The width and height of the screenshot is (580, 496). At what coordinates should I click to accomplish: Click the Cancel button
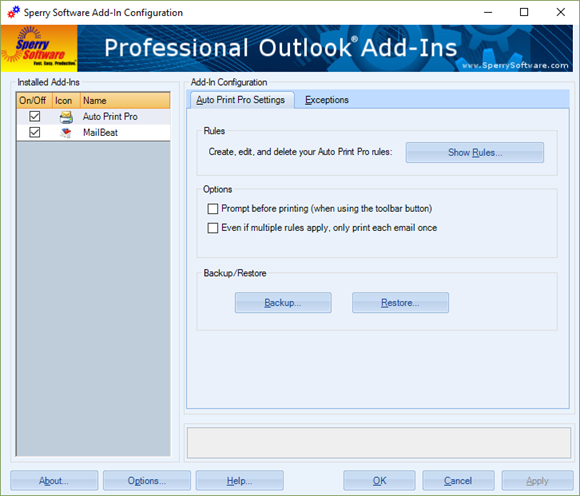click(x=458, y=480)
